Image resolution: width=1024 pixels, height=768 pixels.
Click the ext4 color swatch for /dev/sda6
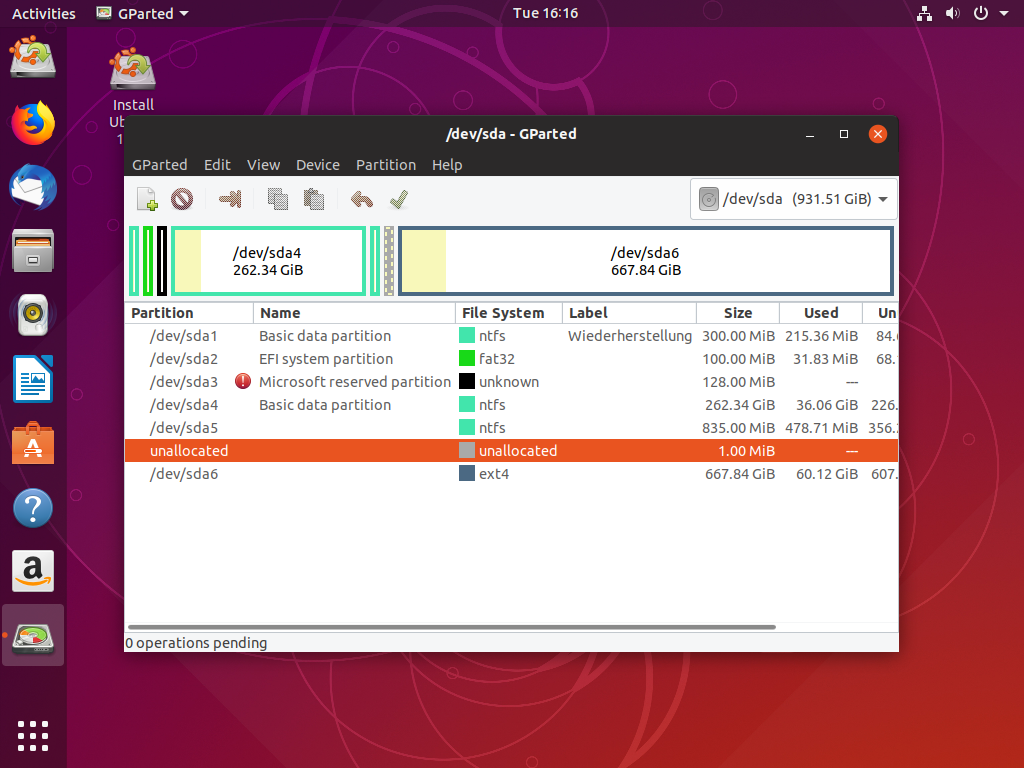467,473
